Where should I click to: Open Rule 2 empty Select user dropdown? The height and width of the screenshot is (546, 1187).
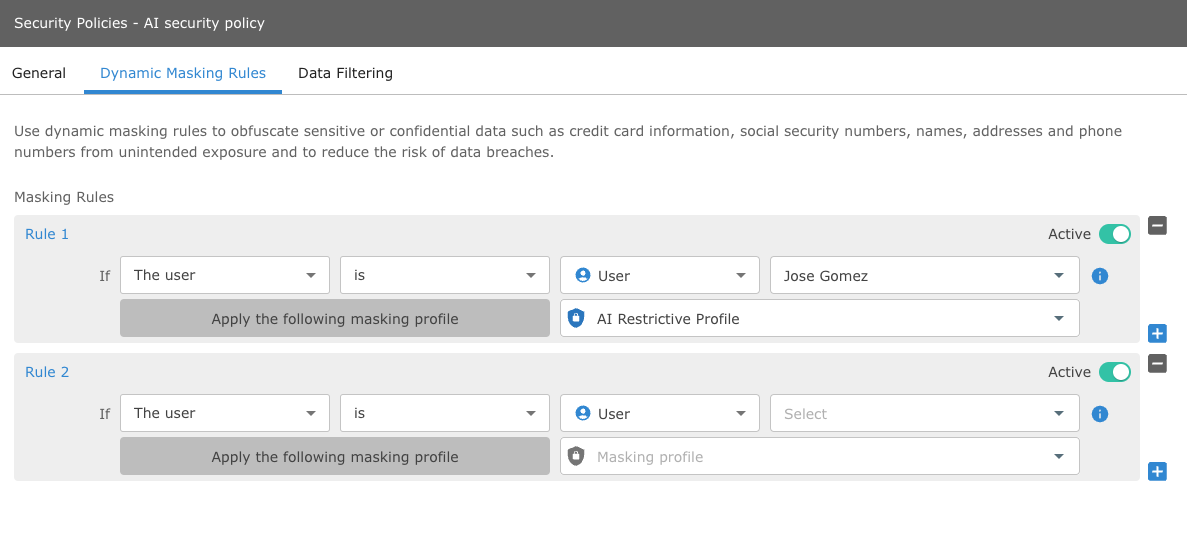pyautogui.click(x=924, y=414)
